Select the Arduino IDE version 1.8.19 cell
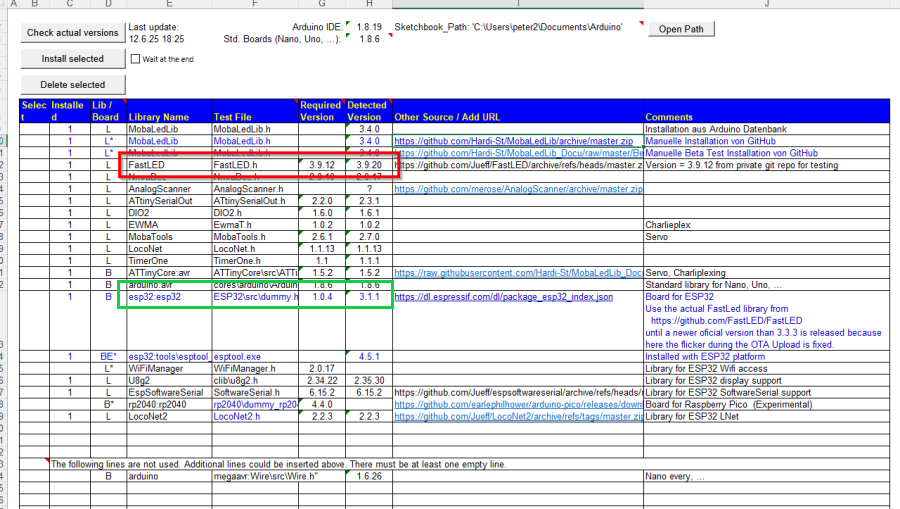This screenshot has height=509, width=900. click(368, 27)
